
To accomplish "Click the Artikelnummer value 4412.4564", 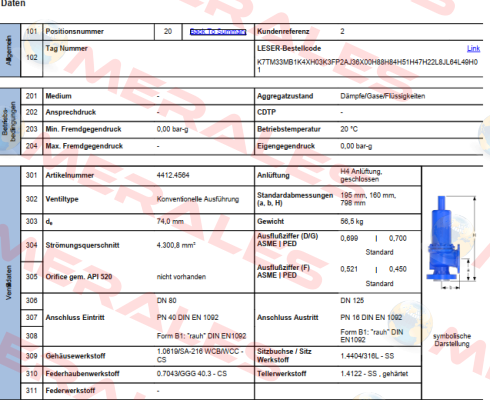I will (173, 175).
